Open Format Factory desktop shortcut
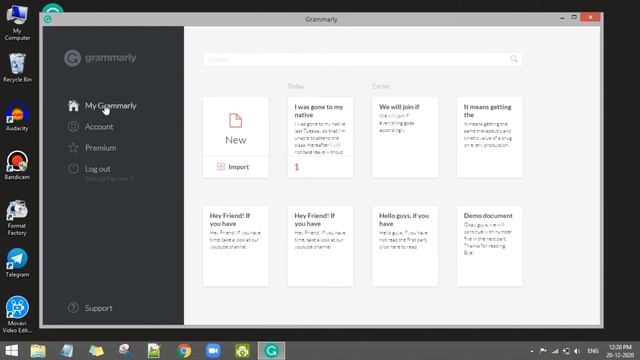The width and height of the screenshot is (640, 360). coord(17,218)
